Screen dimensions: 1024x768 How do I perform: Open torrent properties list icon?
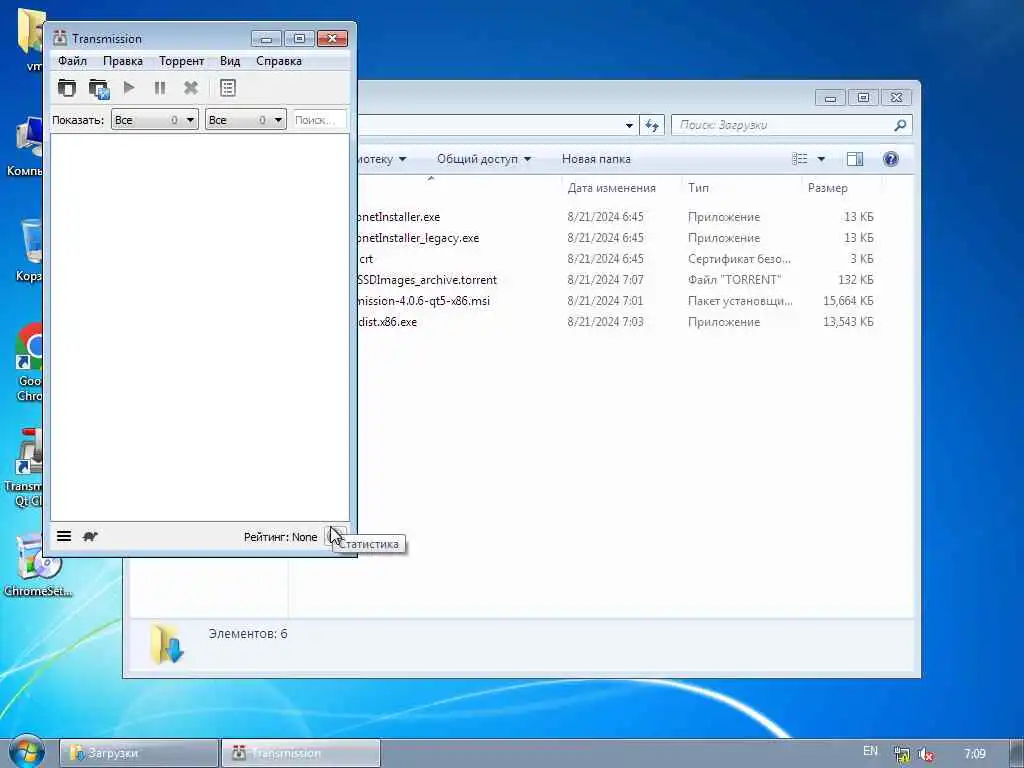[x=228, y=88]
